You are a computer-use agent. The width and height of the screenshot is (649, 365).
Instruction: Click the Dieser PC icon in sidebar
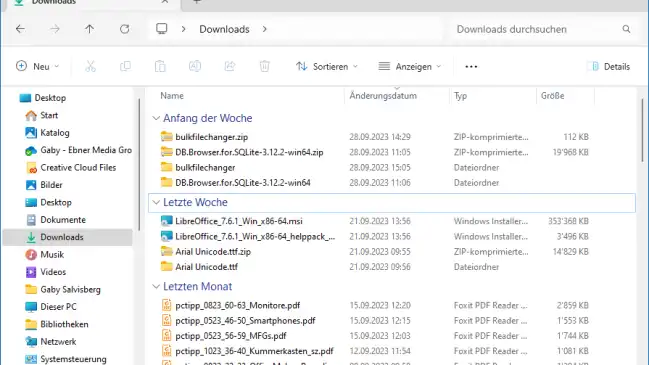31,307
